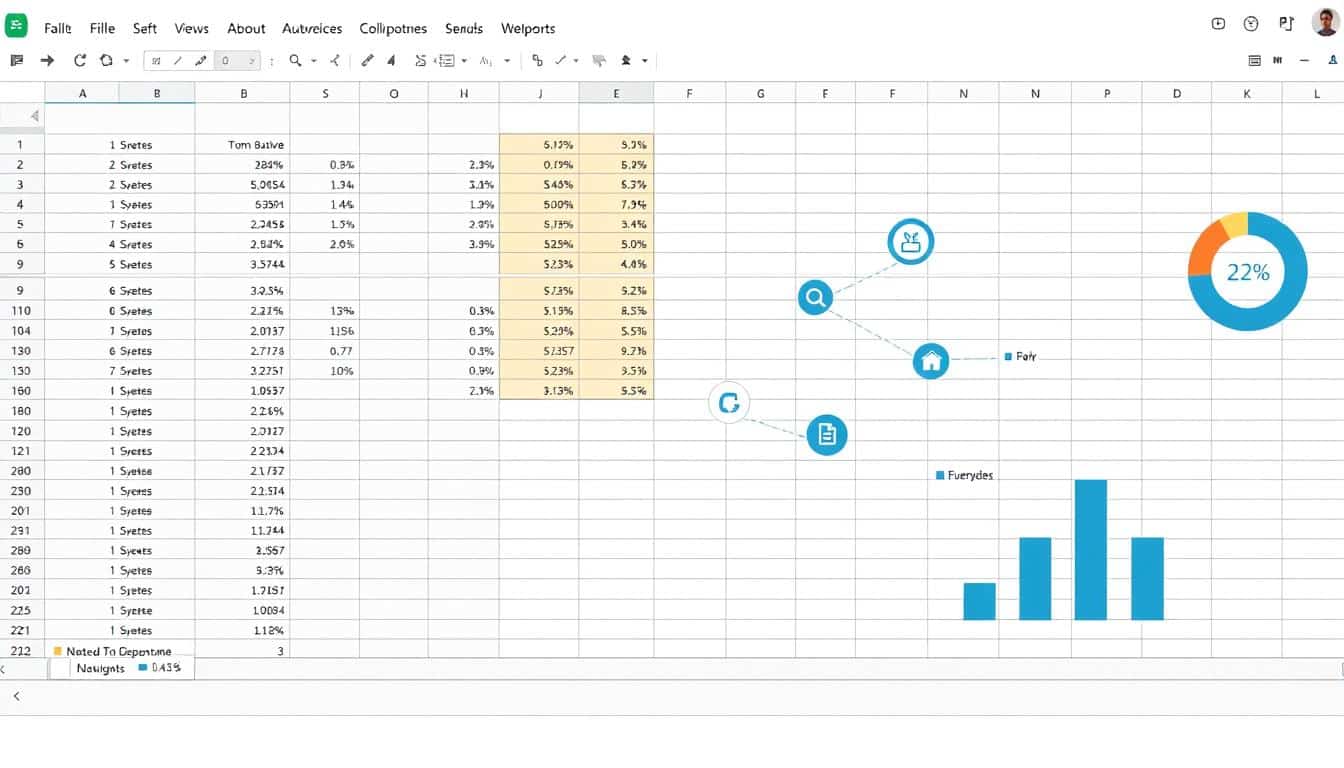Open dropdown arrow beside the list icon
Screen dimensions: 1344x768
pos(465,61)
